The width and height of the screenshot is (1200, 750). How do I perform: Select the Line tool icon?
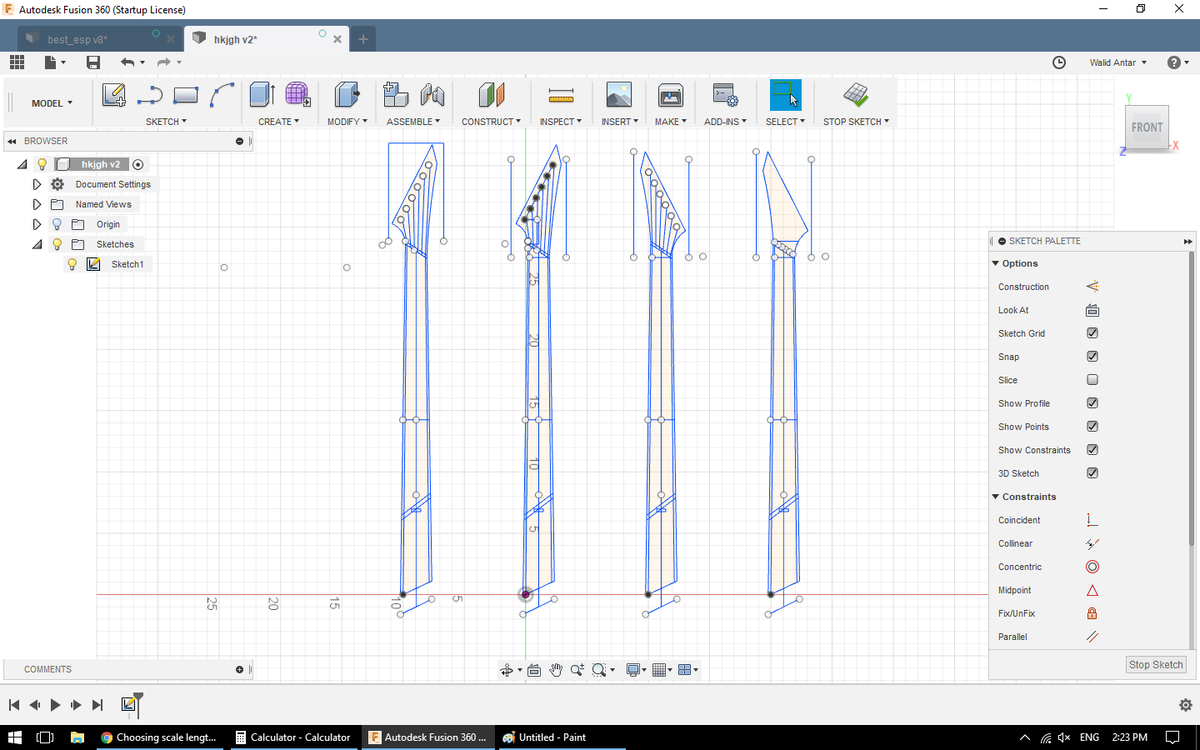pos(149,95)
